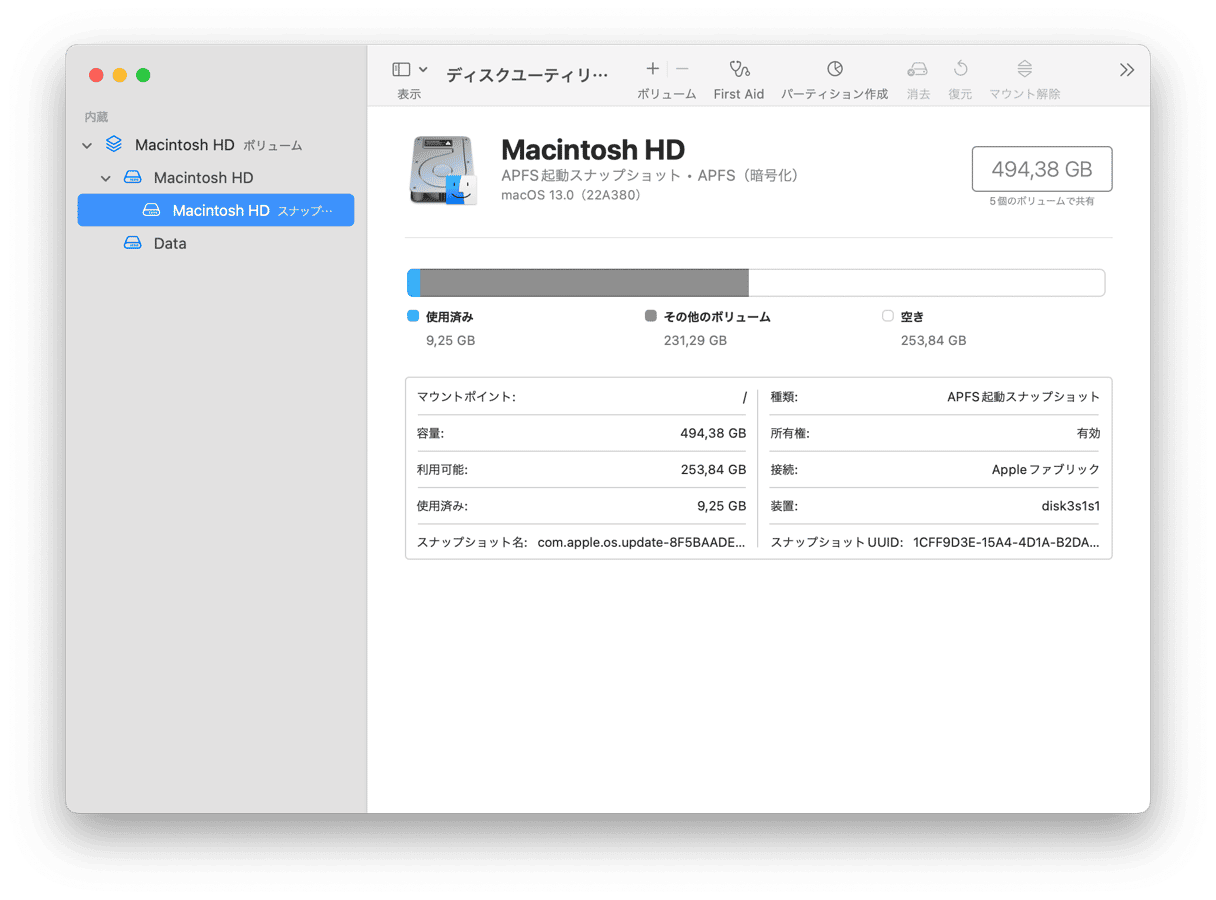Click the 494,38 GB capacity button

[1041, 168]
